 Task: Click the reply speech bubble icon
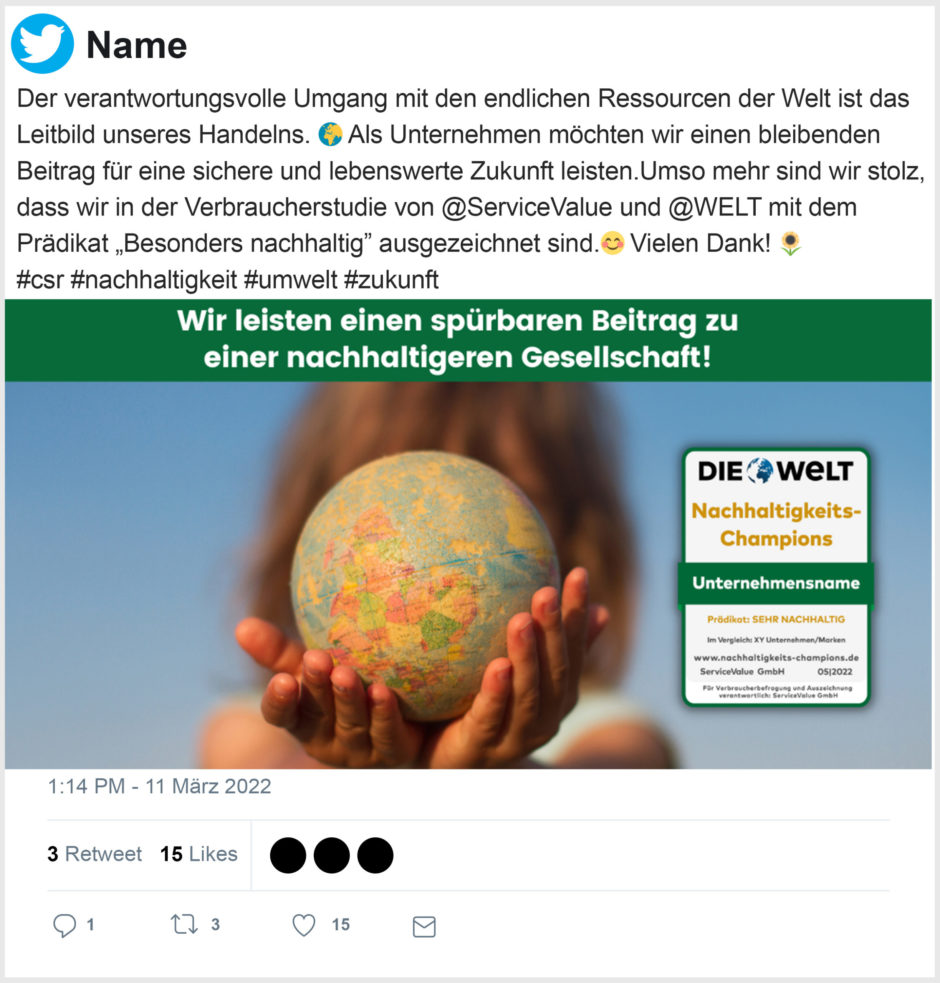(x=64, y=925)
